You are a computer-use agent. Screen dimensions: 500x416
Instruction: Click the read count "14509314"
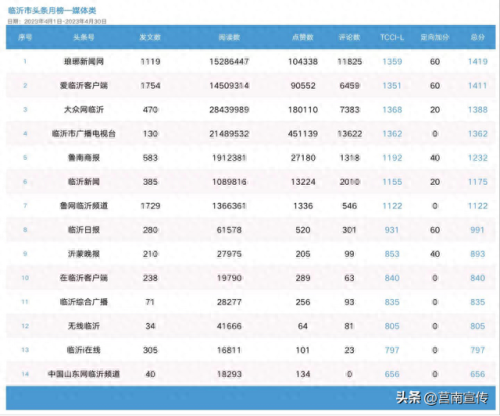(x=229, y=86)
